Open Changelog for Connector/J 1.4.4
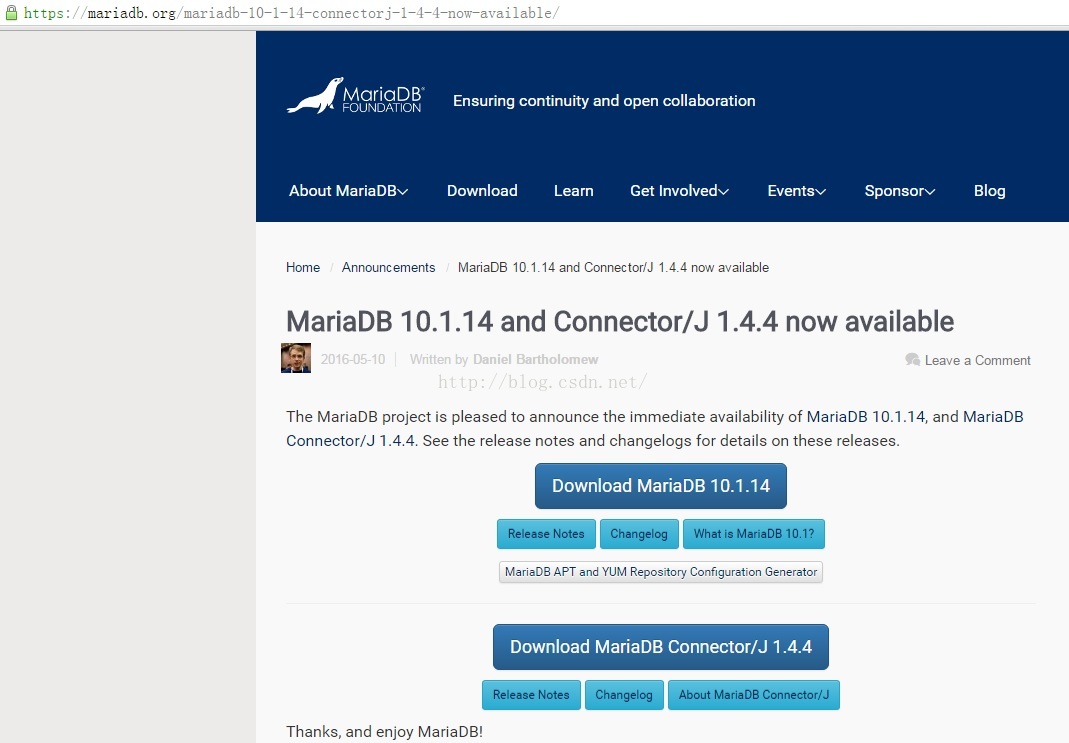This screenshot has height=743, width=1069. [x=624, y=695]
